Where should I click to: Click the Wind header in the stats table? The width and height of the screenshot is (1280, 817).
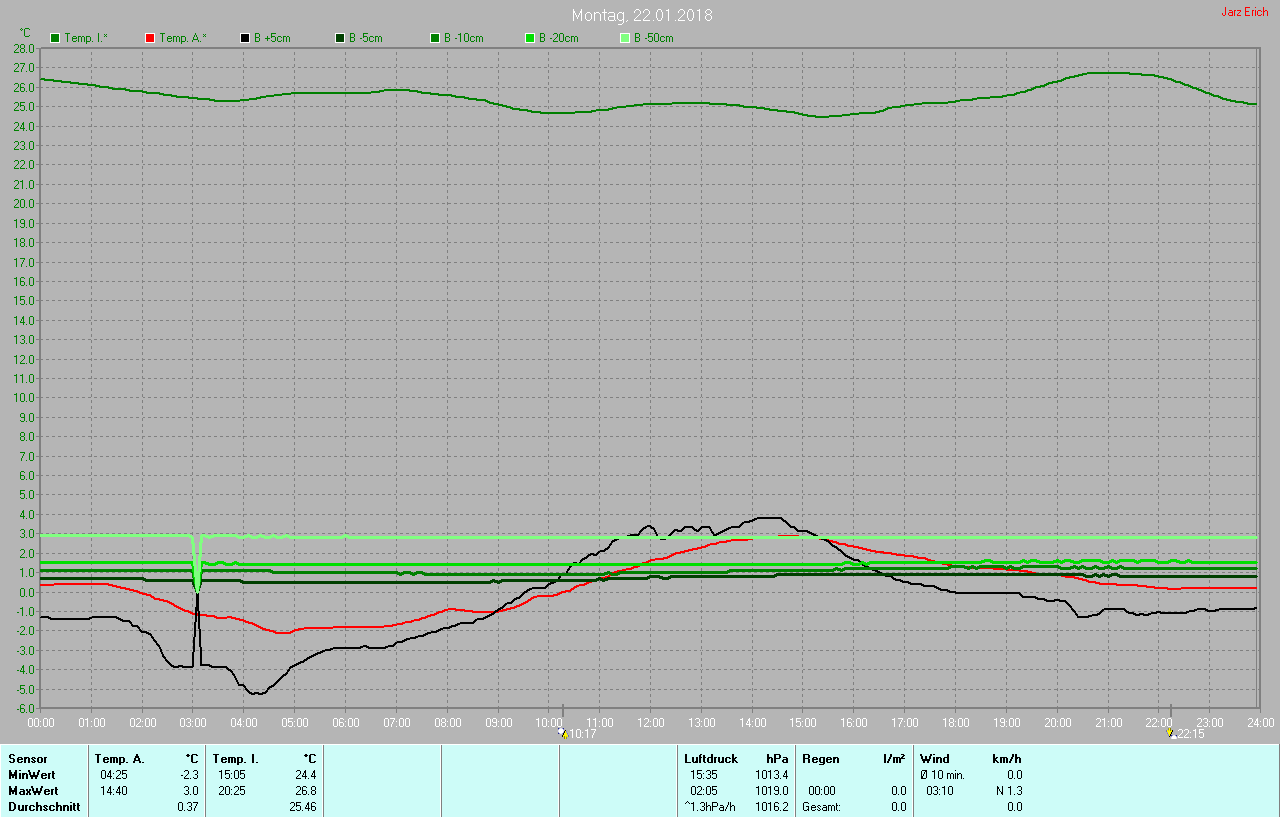(x=935, y=759)
